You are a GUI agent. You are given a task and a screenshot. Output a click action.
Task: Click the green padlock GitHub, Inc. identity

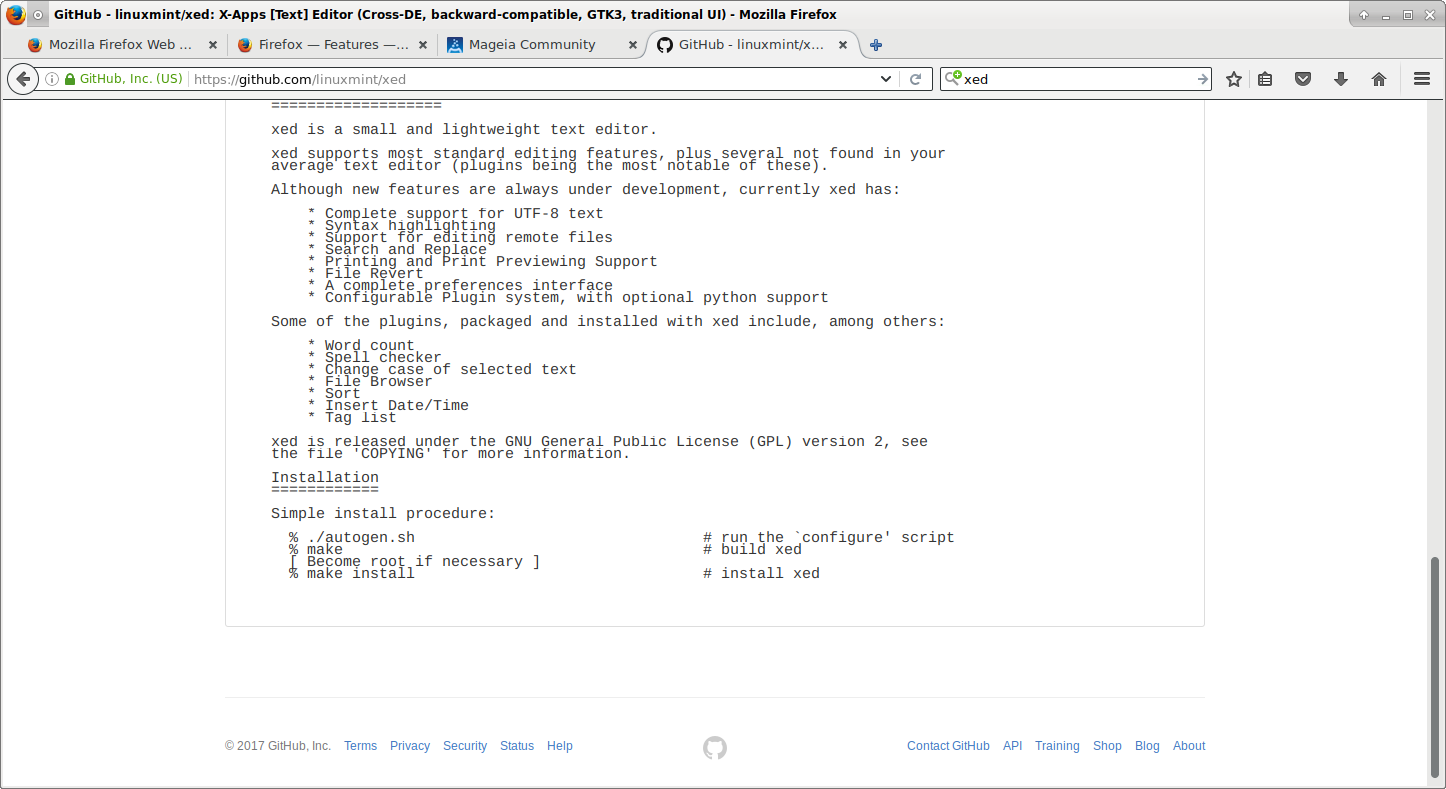(124, 79)
